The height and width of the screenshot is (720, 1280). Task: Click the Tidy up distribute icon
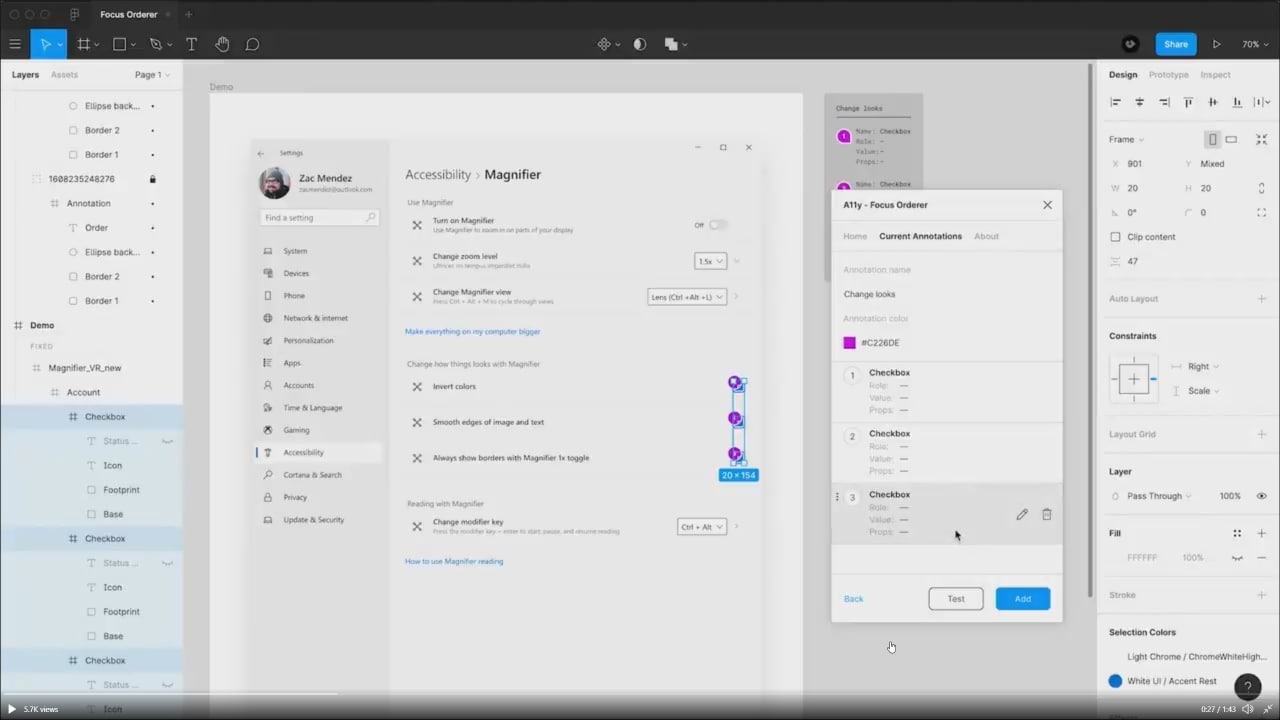coord(1261,102)
